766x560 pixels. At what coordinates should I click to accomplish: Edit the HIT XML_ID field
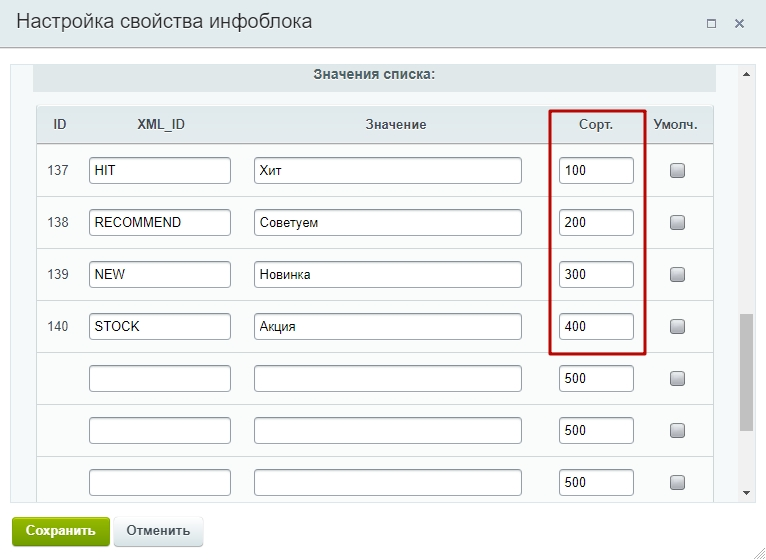coord(159,171)
